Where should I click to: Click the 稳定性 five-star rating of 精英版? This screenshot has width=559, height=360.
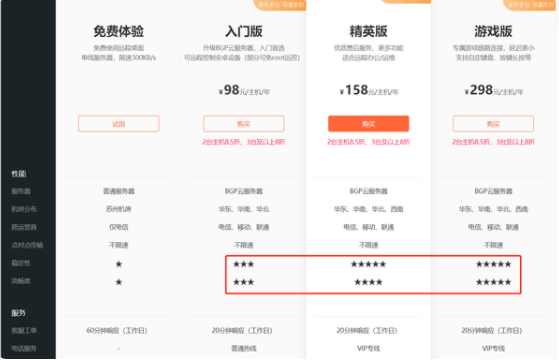coord(368,264)
